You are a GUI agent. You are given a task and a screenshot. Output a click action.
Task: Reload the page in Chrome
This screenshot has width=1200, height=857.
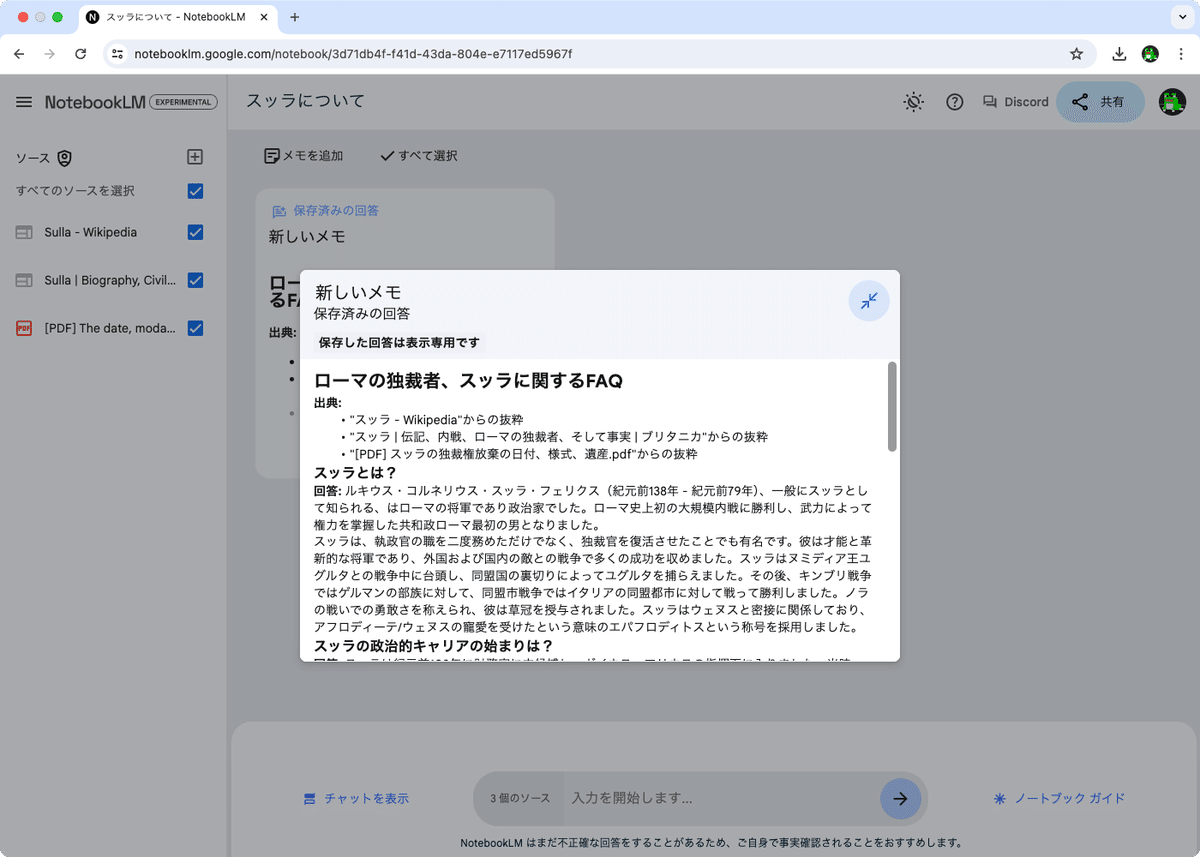pos(81,54)
